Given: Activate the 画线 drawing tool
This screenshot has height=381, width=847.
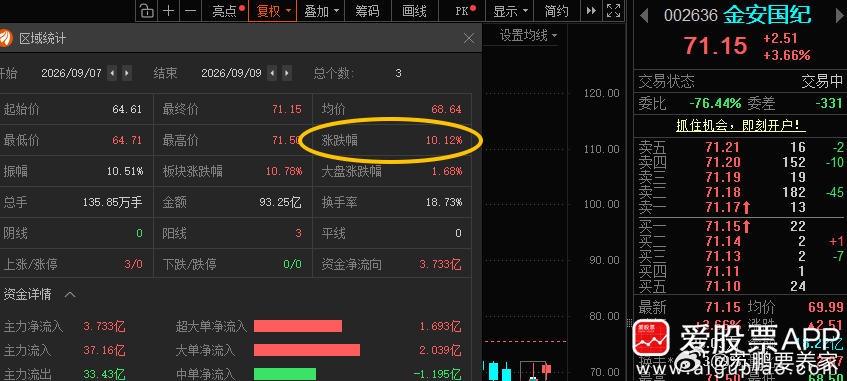Looking at the screenshot, I should pyautogui.click(x=414, y=11).
